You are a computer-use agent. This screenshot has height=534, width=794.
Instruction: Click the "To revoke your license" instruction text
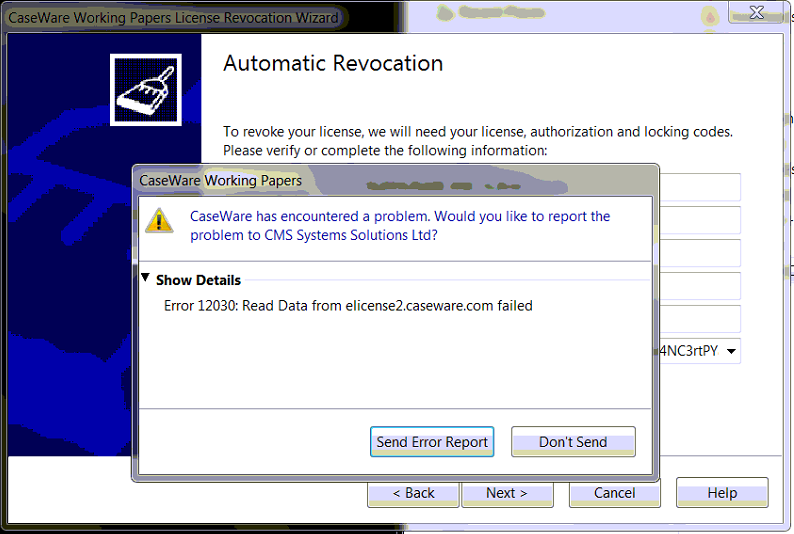(x=478, y=141)
